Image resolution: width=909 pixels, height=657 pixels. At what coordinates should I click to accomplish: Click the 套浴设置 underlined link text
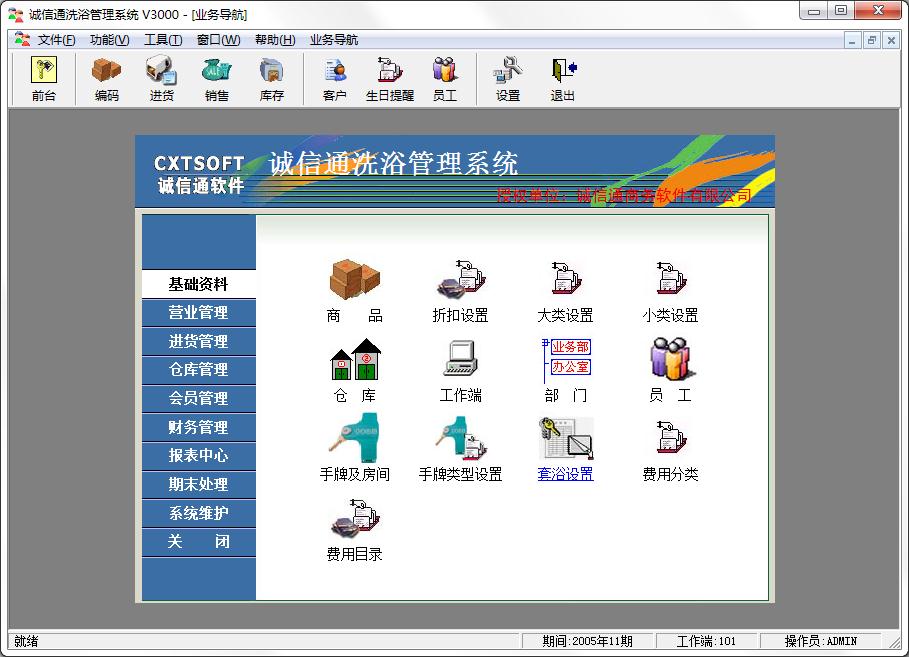[566, 474]
